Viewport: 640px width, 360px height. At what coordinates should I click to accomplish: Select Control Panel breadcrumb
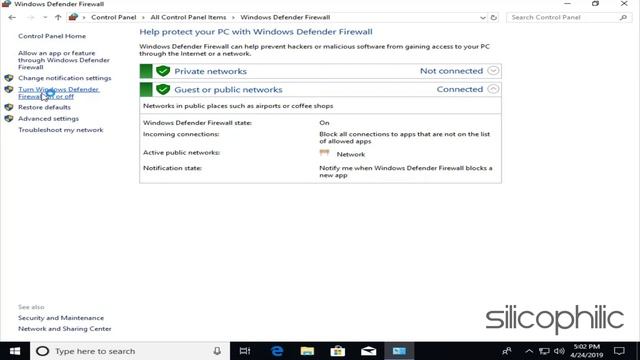tap(113, 18)
